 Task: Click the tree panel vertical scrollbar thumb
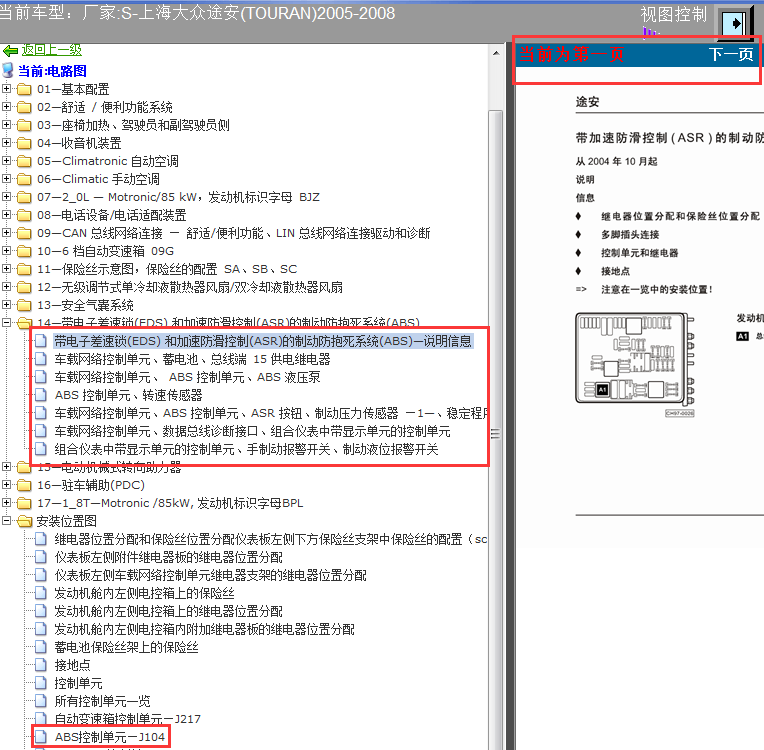(496, 429)
